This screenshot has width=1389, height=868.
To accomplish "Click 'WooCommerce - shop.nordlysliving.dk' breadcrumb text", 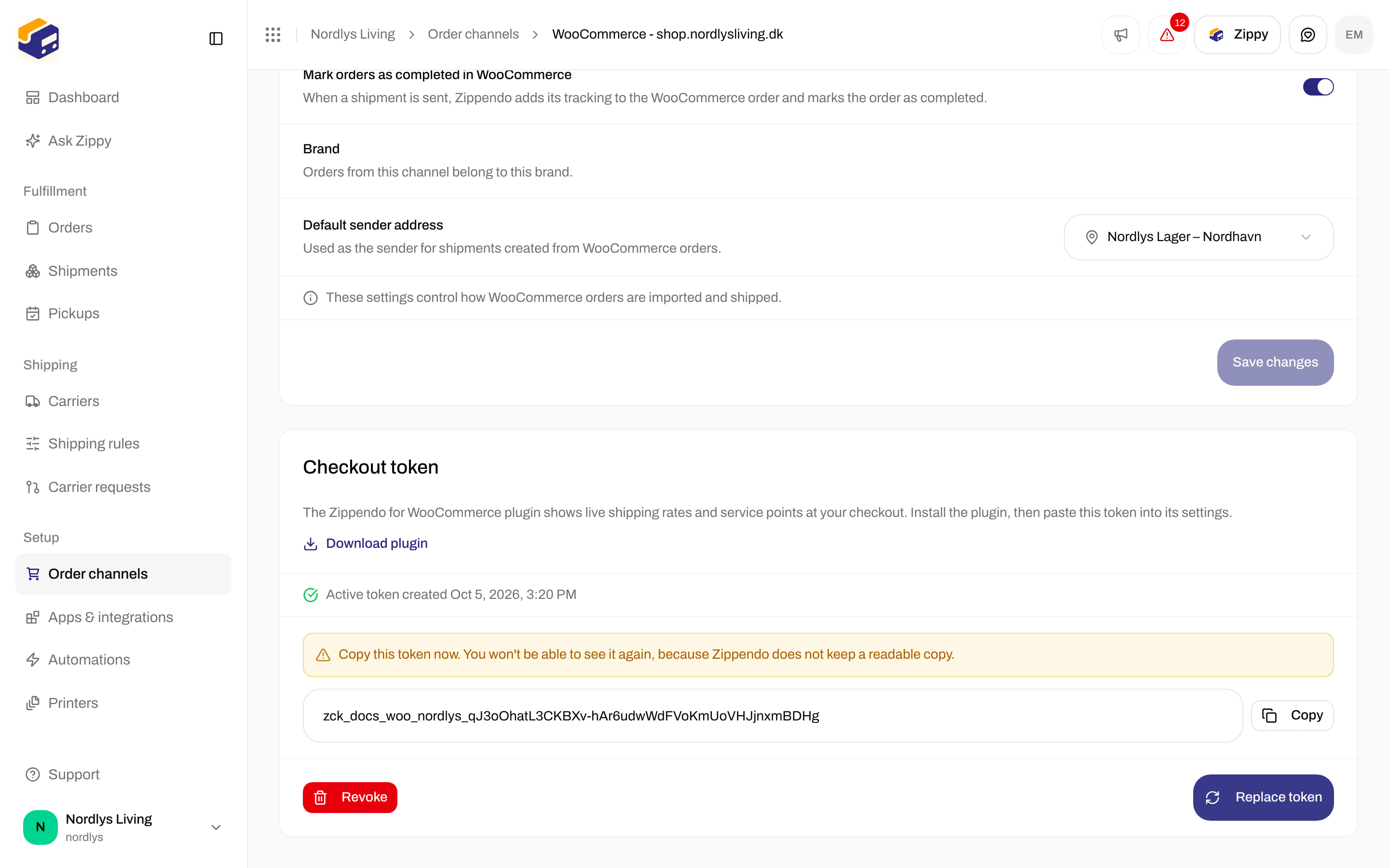I will point(667,34).
